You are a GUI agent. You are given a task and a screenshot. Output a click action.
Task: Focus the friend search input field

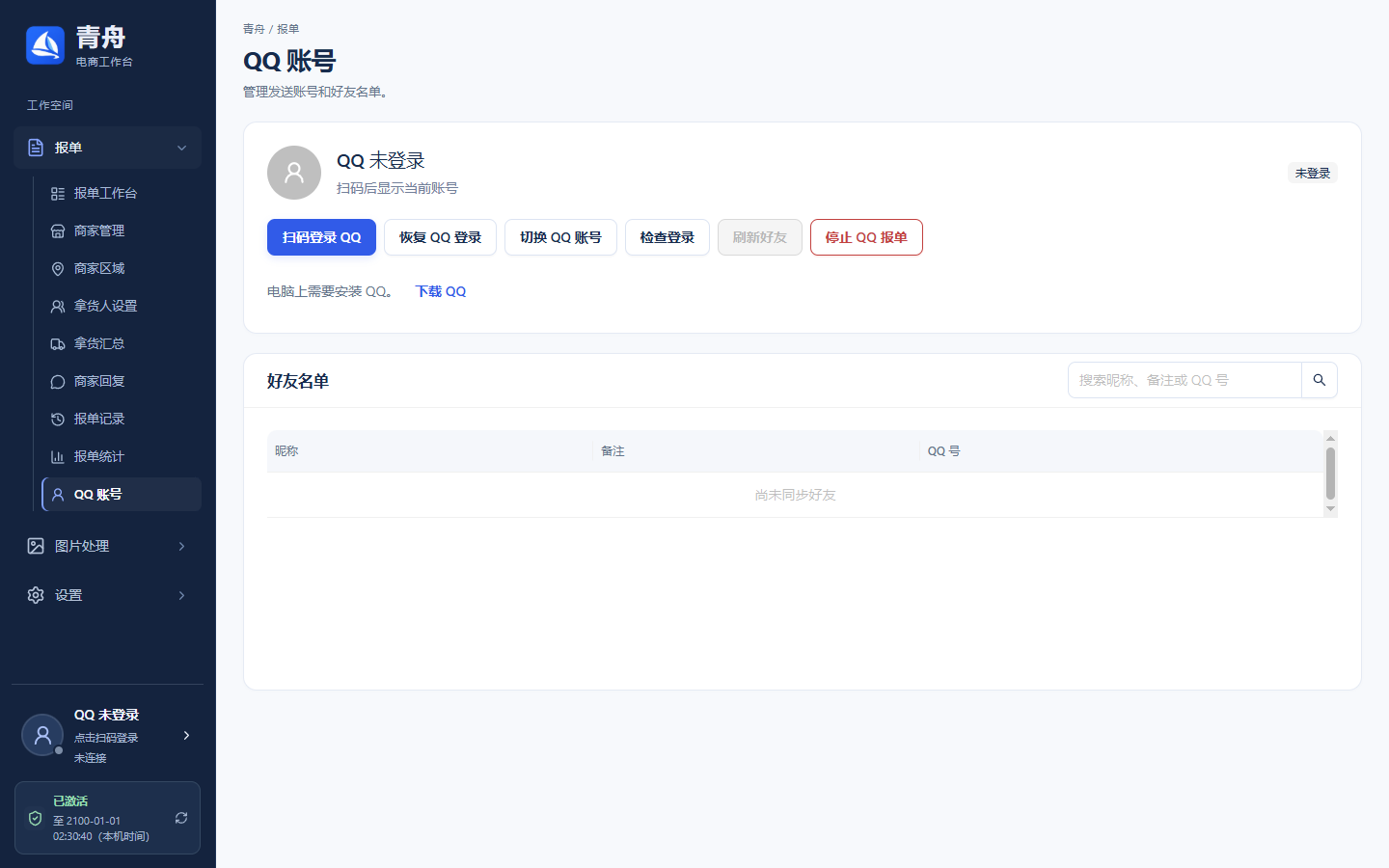click(x=1185, y=380)
